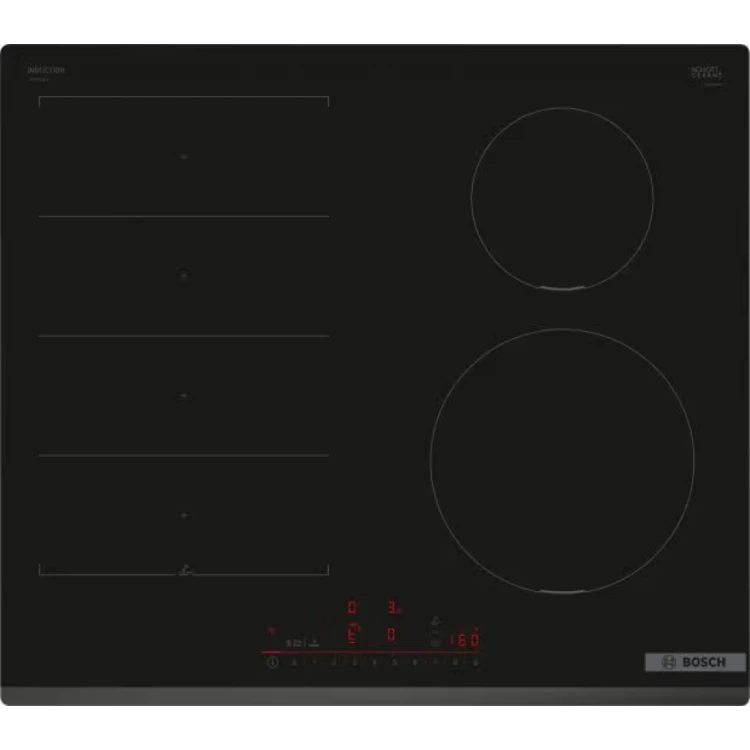The image size is (750, 750).
Task: Select the top-left heat display showing 0
Action: pos(351,607)
